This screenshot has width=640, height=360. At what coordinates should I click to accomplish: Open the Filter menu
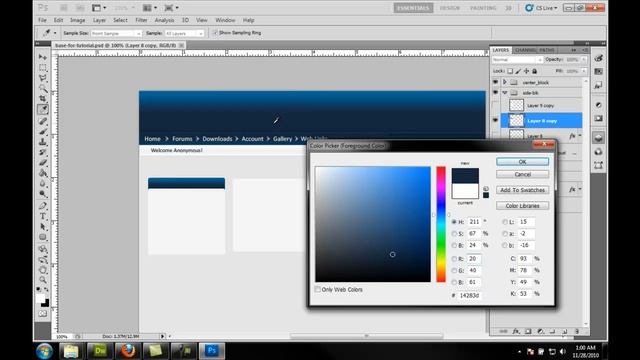pos(141,20)
